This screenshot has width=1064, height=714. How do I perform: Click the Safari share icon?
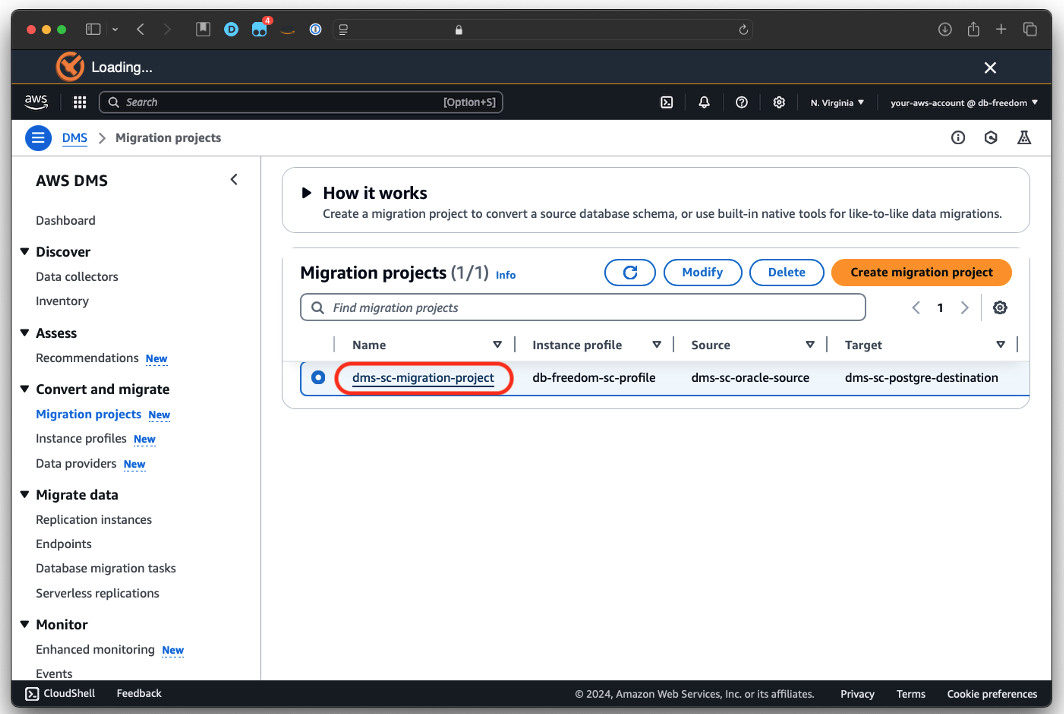click(x=973, y=29)
